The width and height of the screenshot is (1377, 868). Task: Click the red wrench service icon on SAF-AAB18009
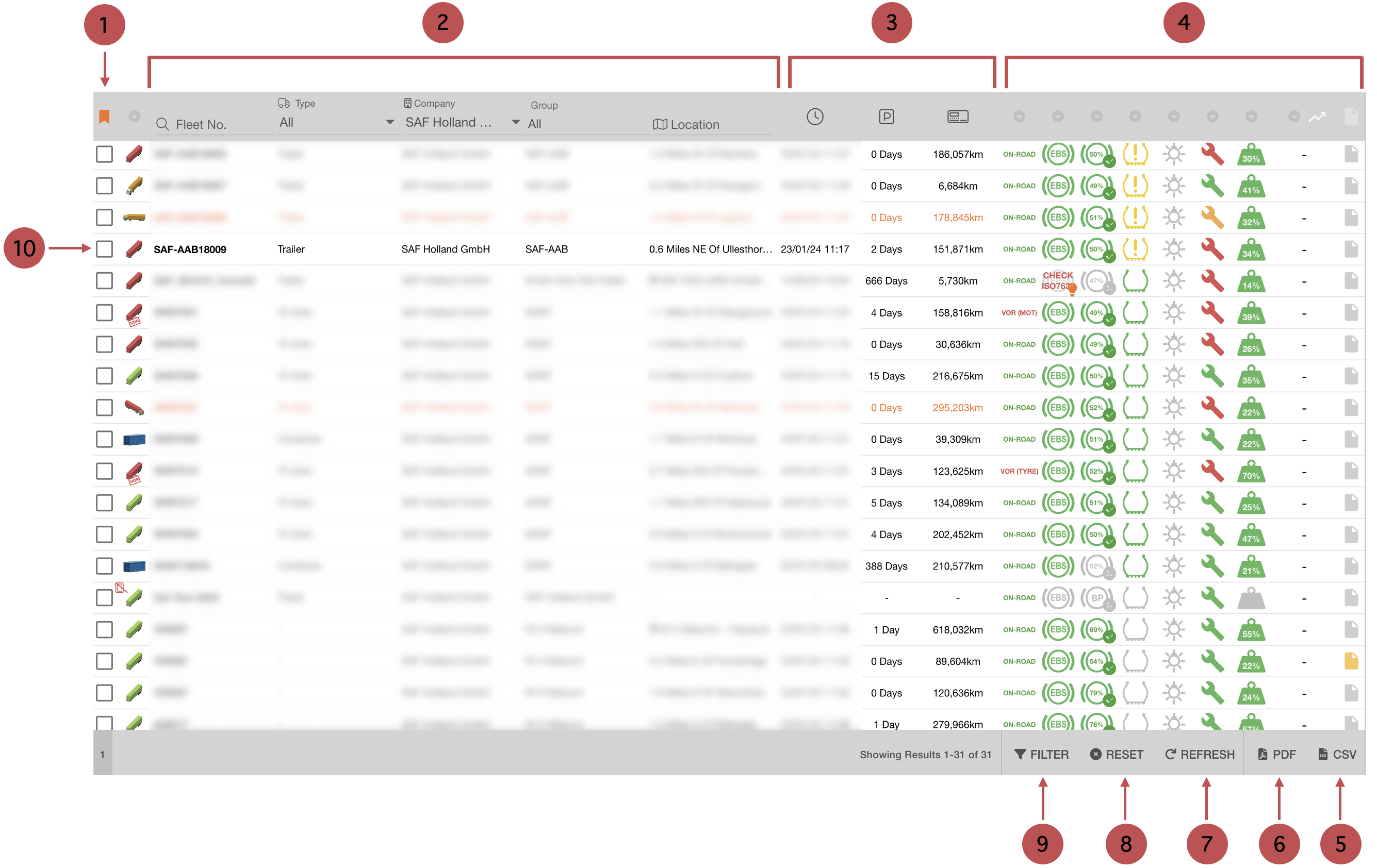tap(1212, 249)
